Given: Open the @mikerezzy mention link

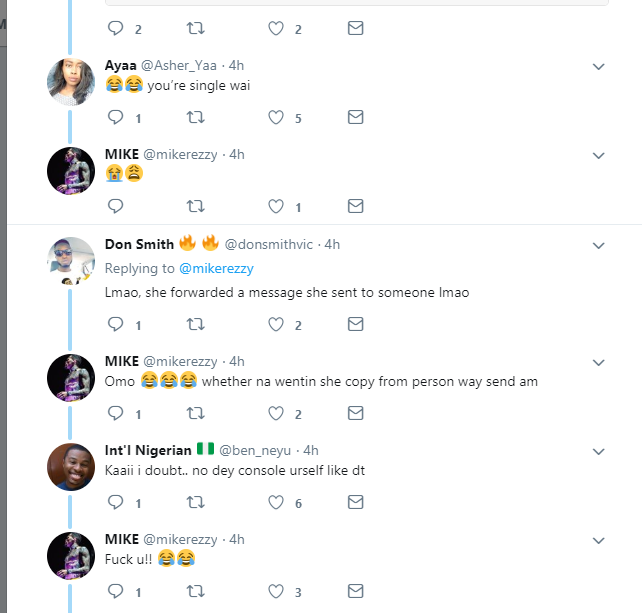Looking at the screenshot, I should (217, 268).
